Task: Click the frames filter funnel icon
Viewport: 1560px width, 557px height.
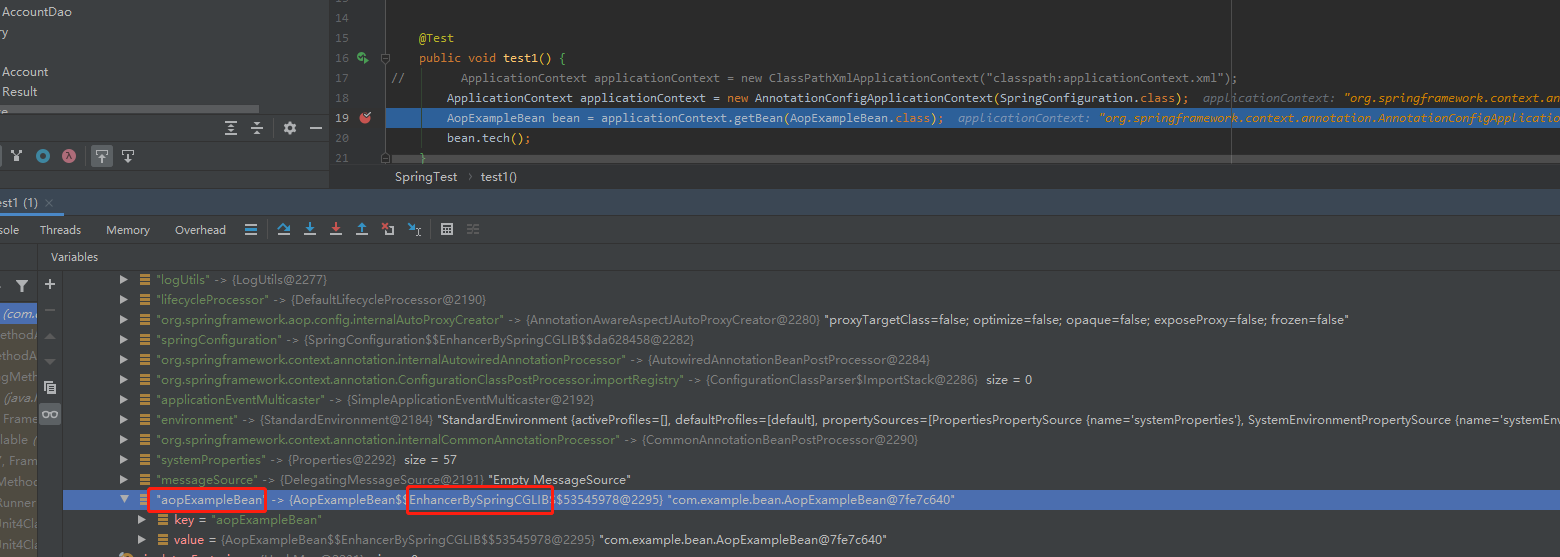Action: coord(22,286)
